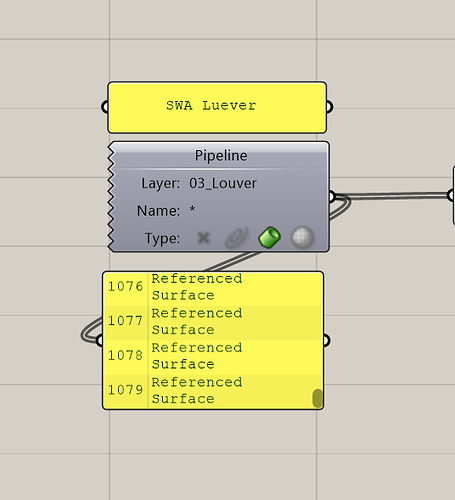Click the input grip of the right-edge component
455x500 pixels.
pos(451,195)
